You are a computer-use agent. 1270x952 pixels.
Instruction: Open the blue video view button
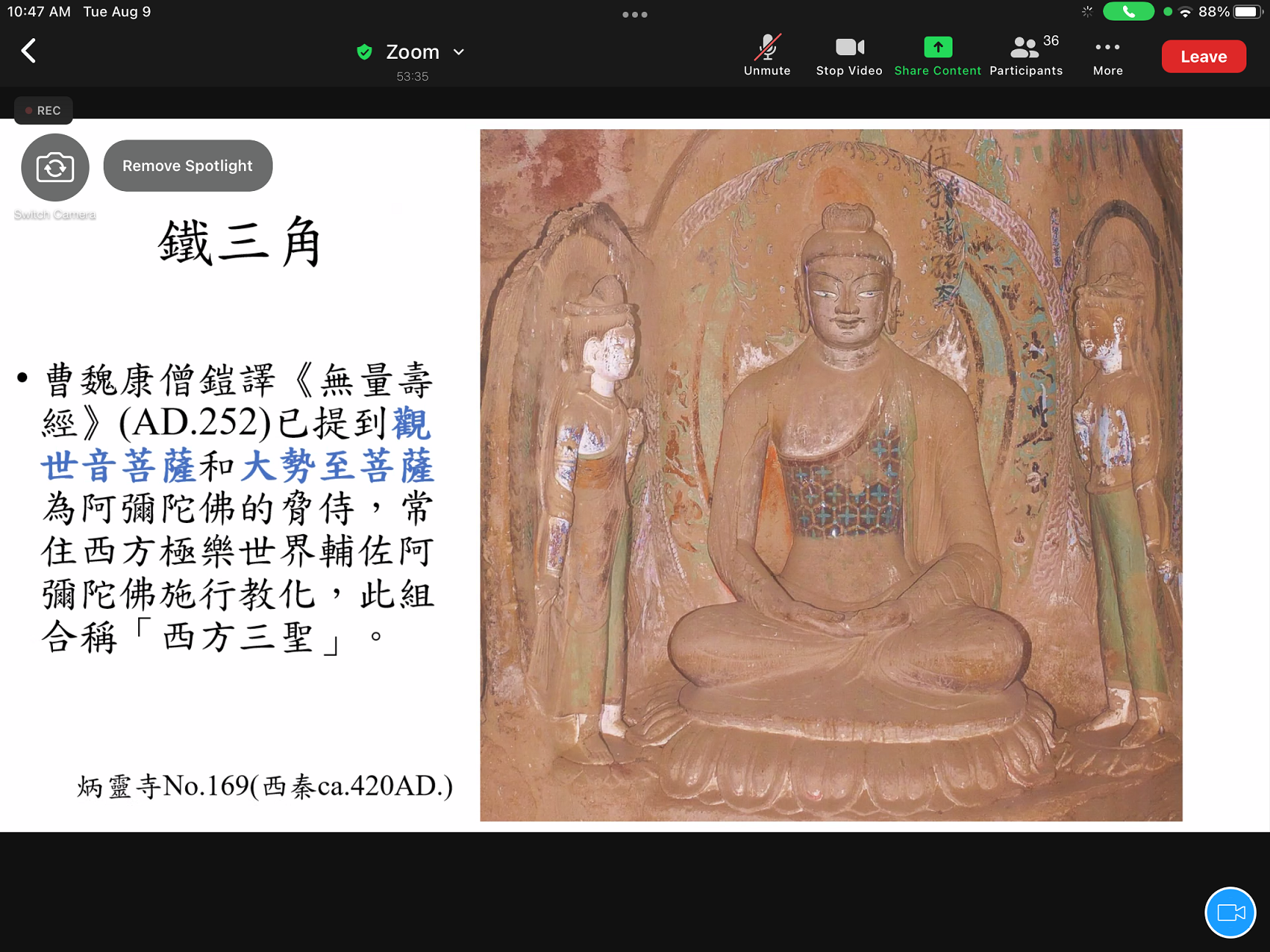point(1230,913)
